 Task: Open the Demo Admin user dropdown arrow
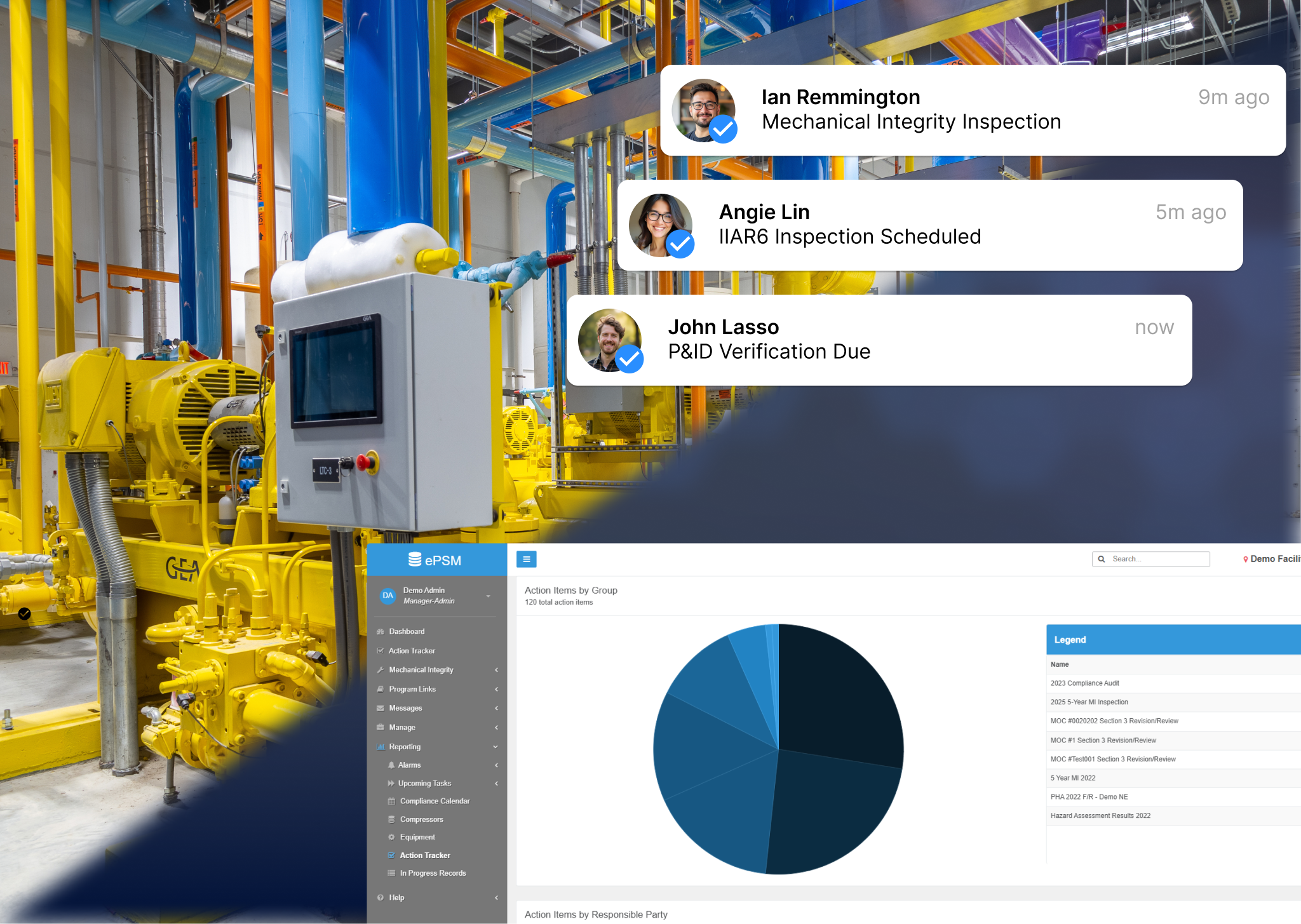click(x=489, y=596)
